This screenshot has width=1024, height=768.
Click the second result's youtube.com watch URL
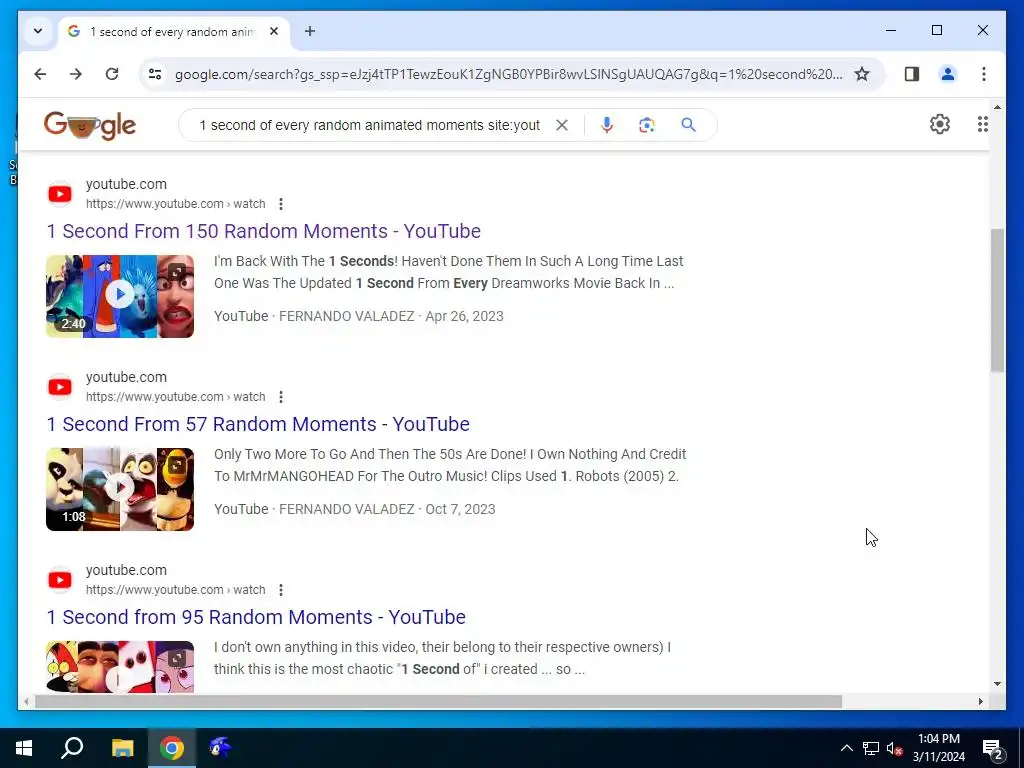click(x=176, y=396)
